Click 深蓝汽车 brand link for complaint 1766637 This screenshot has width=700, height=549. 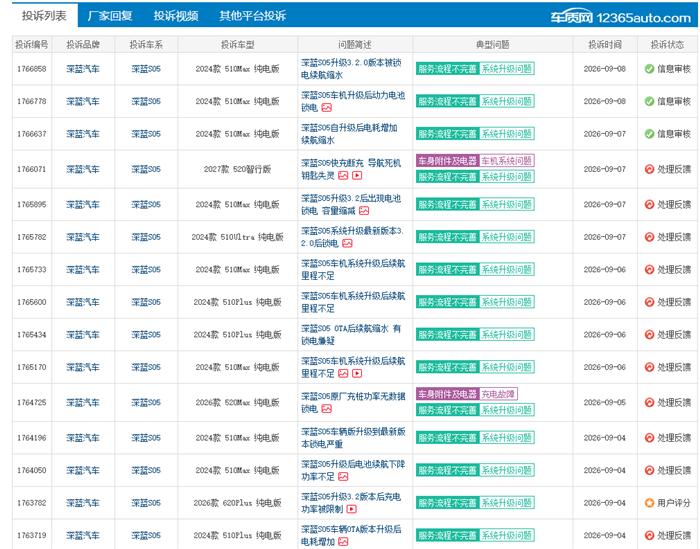(83, 134)
